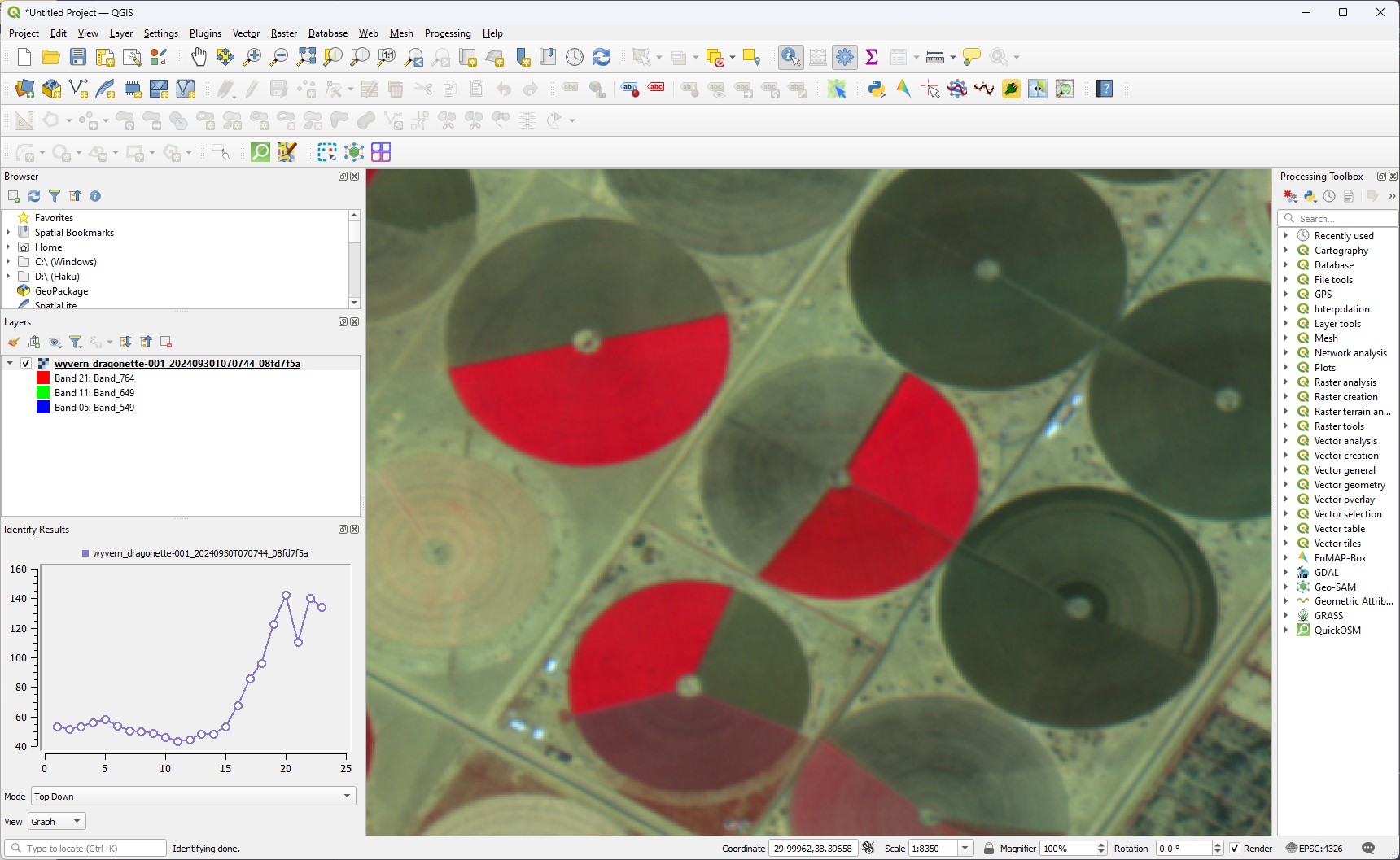The width and height of the screenshot is (1400, 860).
Task: Open the Statistical Summary sigma tool
Action: 872,57
